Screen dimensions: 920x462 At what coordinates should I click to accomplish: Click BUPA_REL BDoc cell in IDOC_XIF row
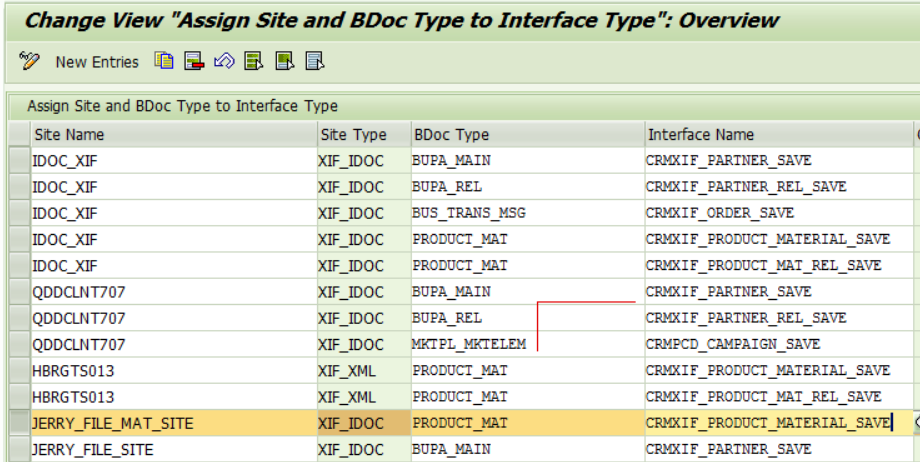click(528, 187)
